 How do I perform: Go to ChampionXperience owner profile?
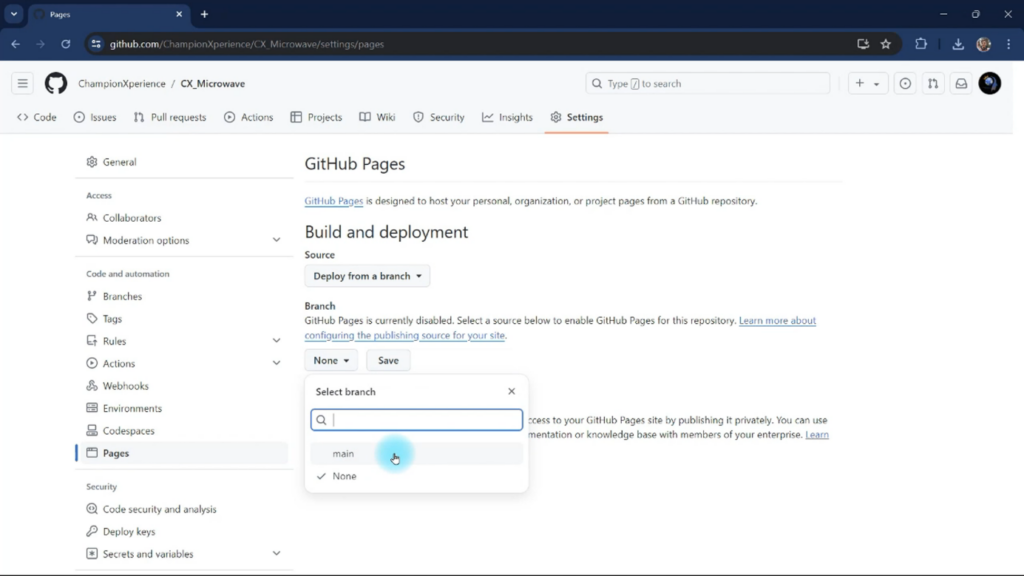[x=122, y=84]
